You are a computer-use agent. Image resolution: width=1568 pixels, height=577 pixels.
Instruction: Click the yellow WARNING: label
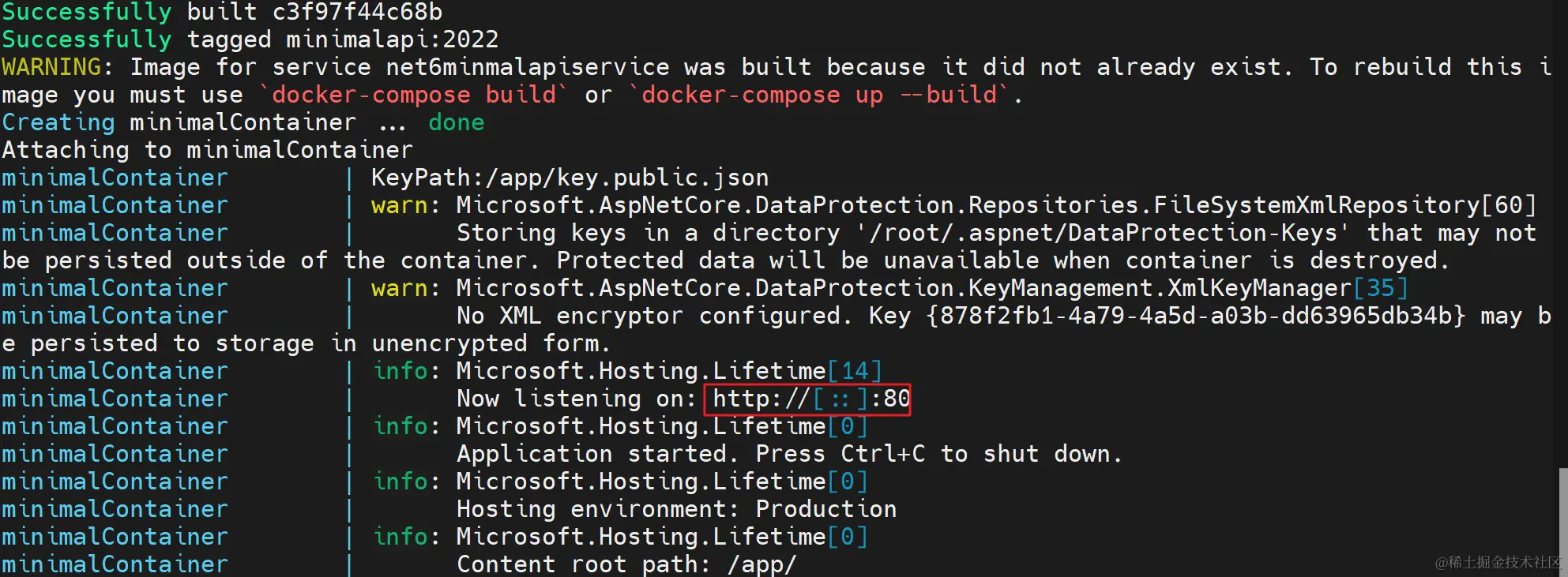click(52, 67)
